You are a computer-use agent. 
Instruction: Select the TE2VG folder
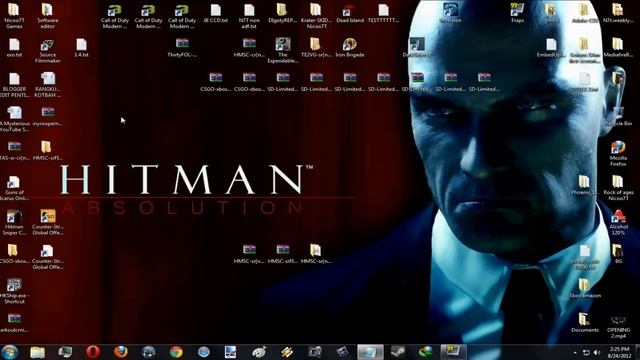[x=316, y=48]
